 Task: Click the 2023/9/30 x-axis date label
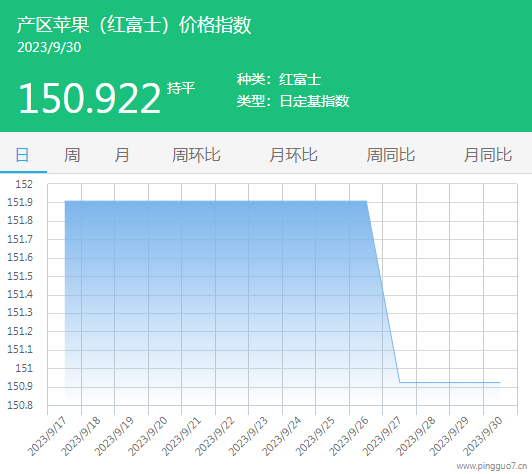tap(483, 437)
